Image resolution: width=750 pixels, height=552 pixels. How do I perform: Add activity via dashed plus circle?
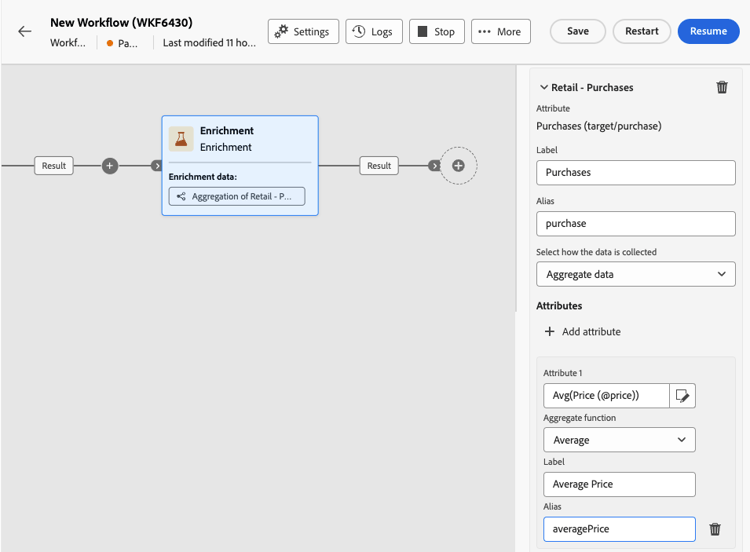[458, 166]
